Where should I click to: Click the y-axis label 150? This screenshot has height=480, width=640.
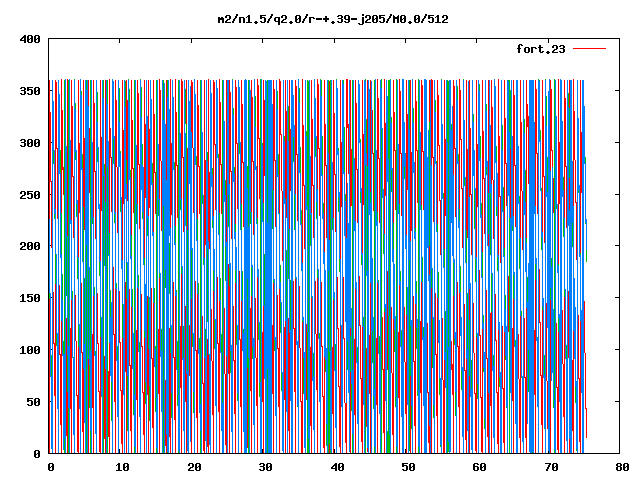tap(30, 298)
